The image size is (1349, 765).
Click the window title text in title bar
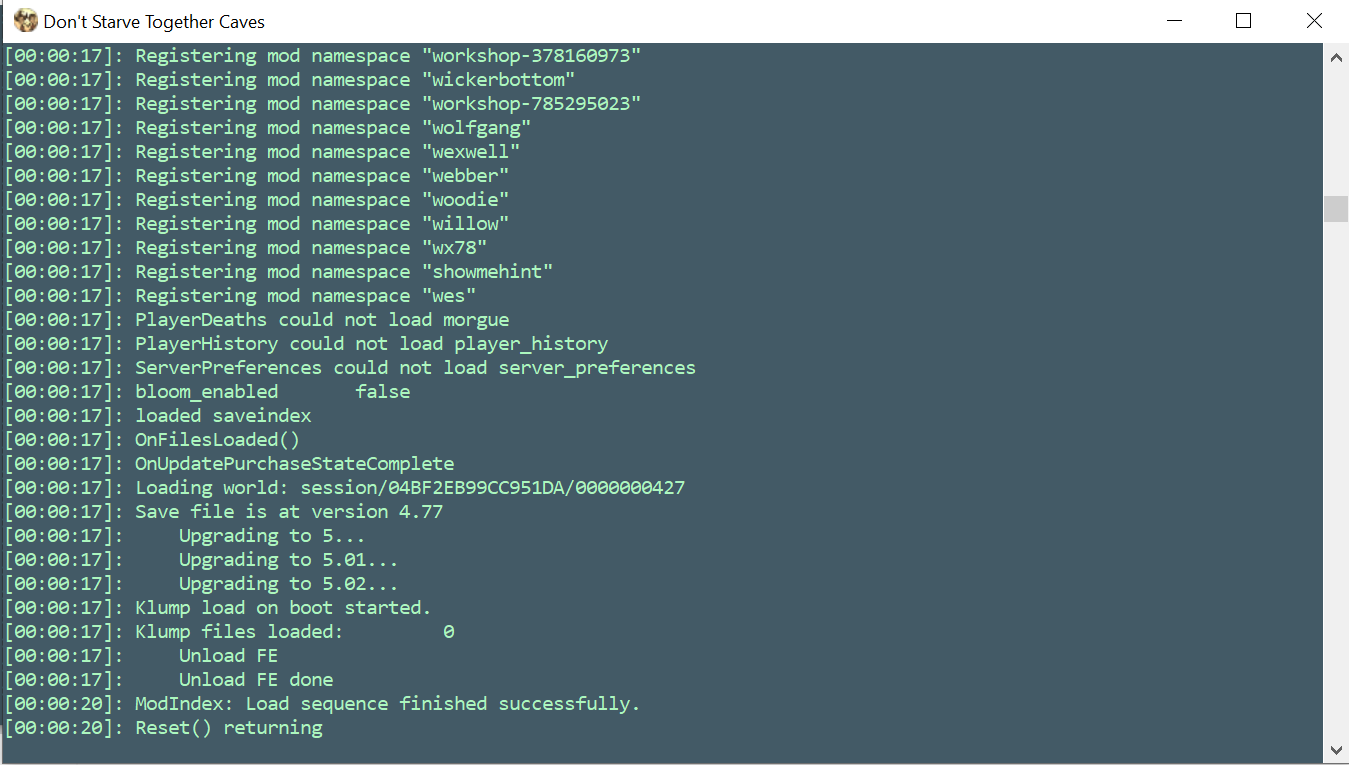[154, 21]
